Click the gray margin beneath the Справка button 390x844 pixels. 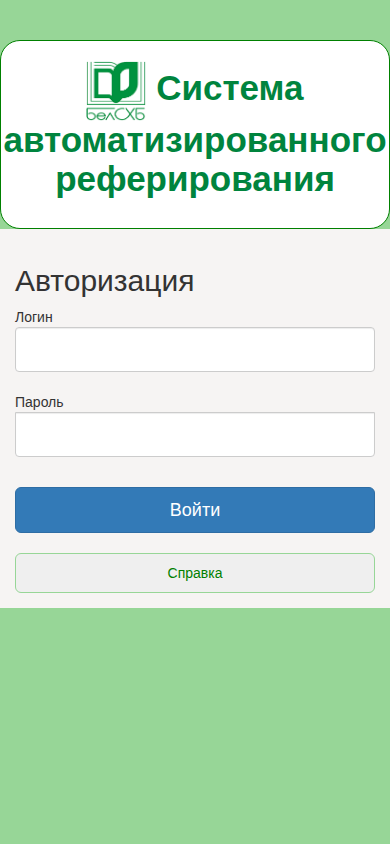click(195, 601)
